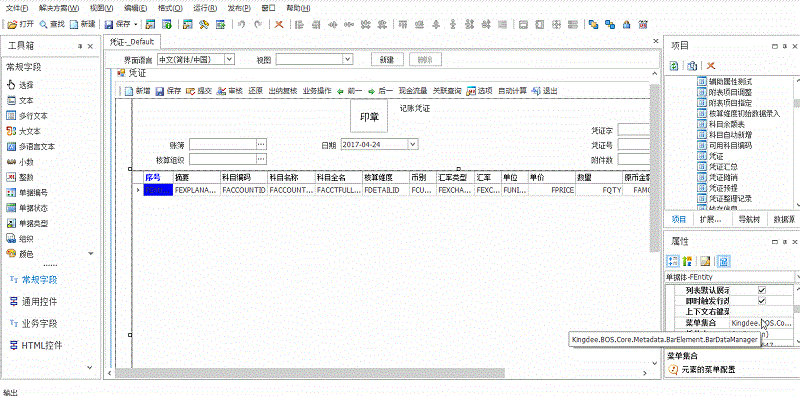Screen dimensions: 800x396
Task: Expand the 日期 date picker dropdown
Action: [x=413, y=144]
